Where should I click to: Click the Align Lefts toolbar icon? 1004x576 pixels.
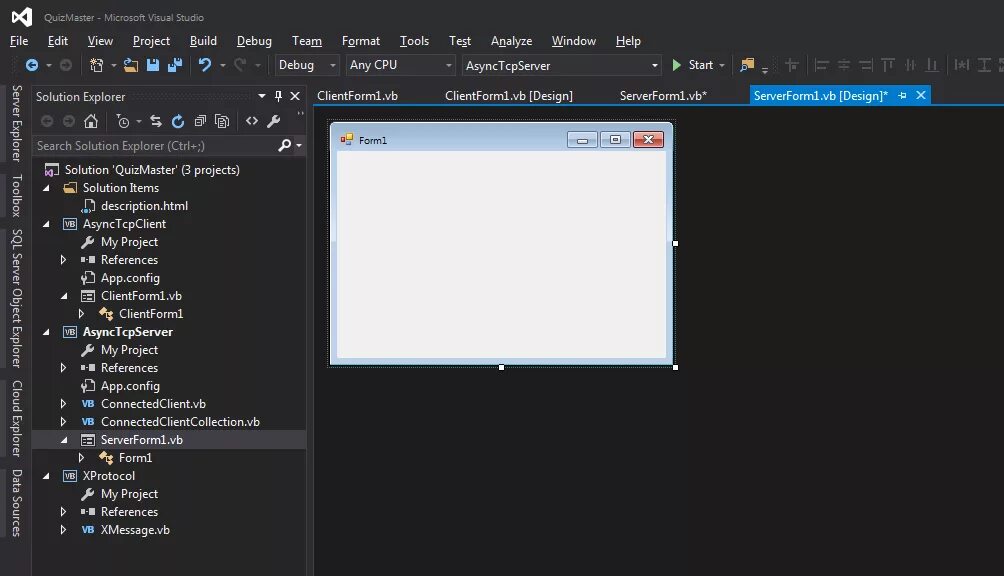click(822, 65)
